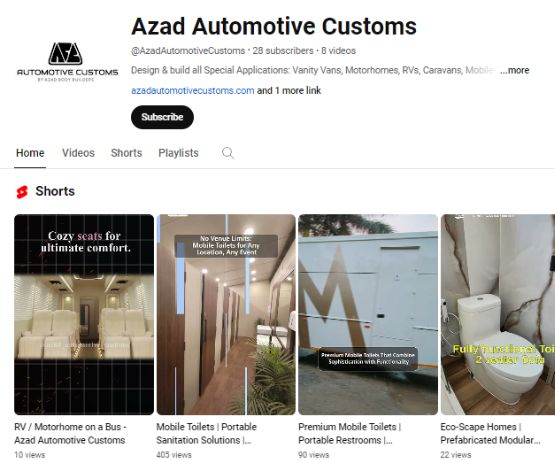Expand the 'and 1 more link' text
555x460 pixels.
(289, 91)
